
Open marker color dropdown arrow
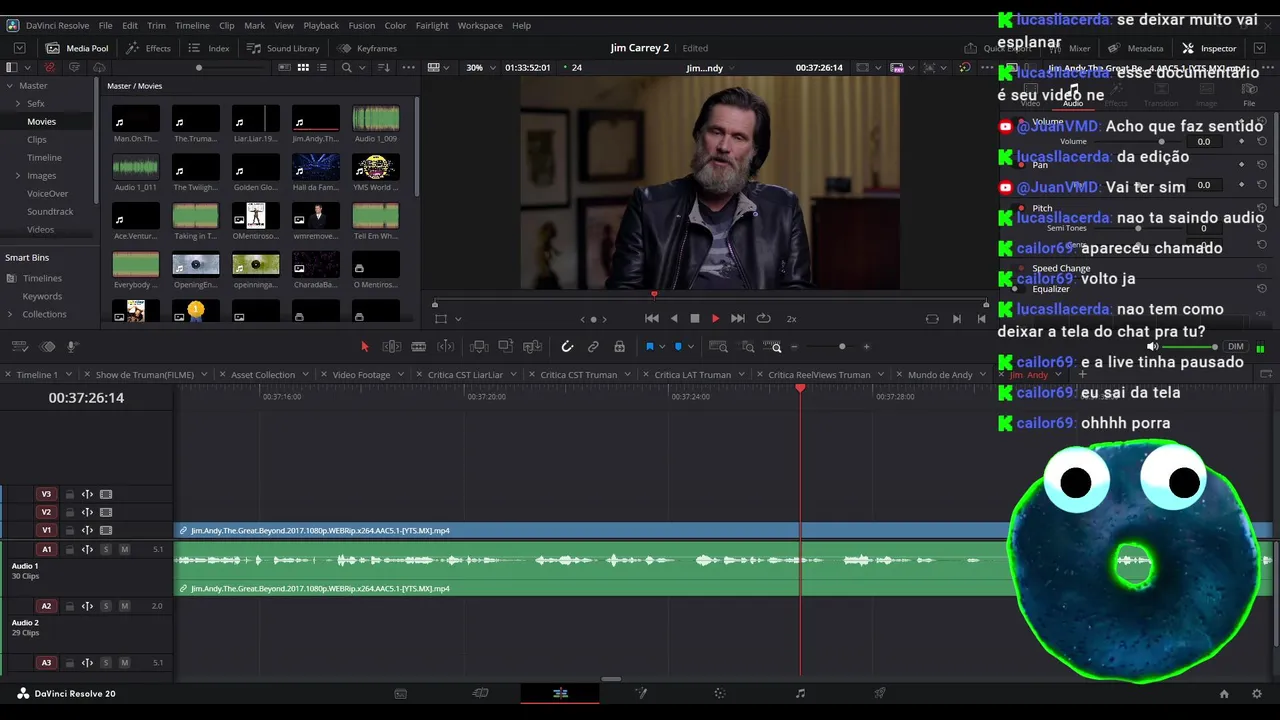pyautogui.click(x=690, y=347)
